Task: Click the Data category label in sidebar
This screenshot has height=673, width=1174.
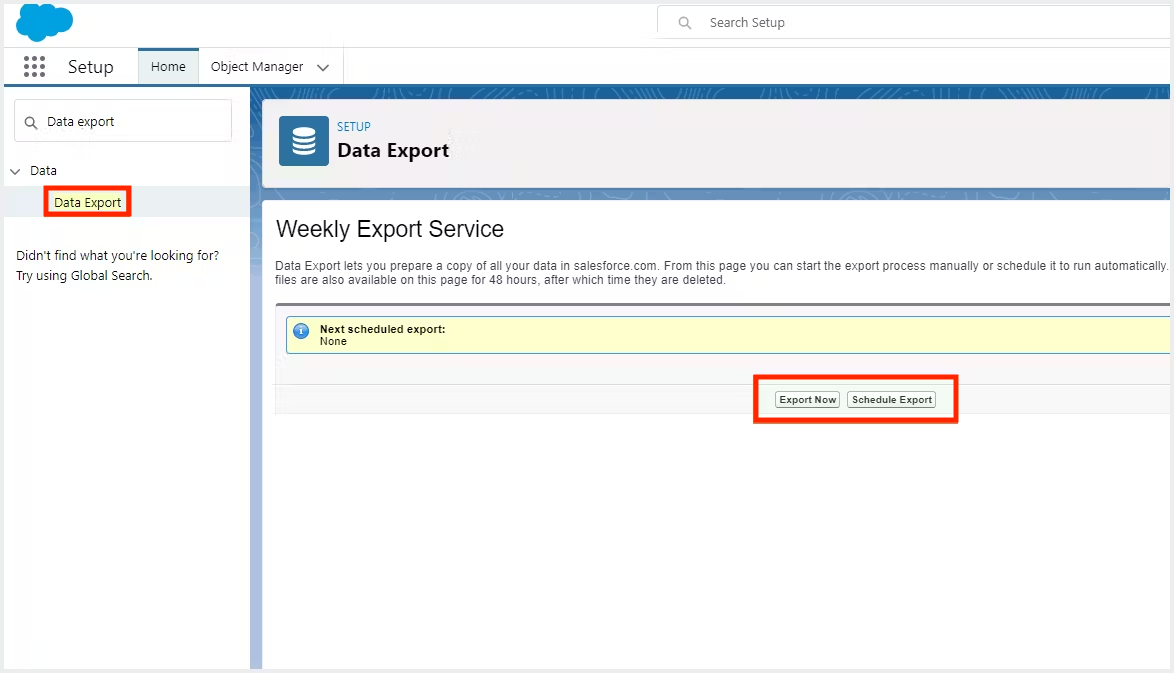Action: (x=43, y=171)
